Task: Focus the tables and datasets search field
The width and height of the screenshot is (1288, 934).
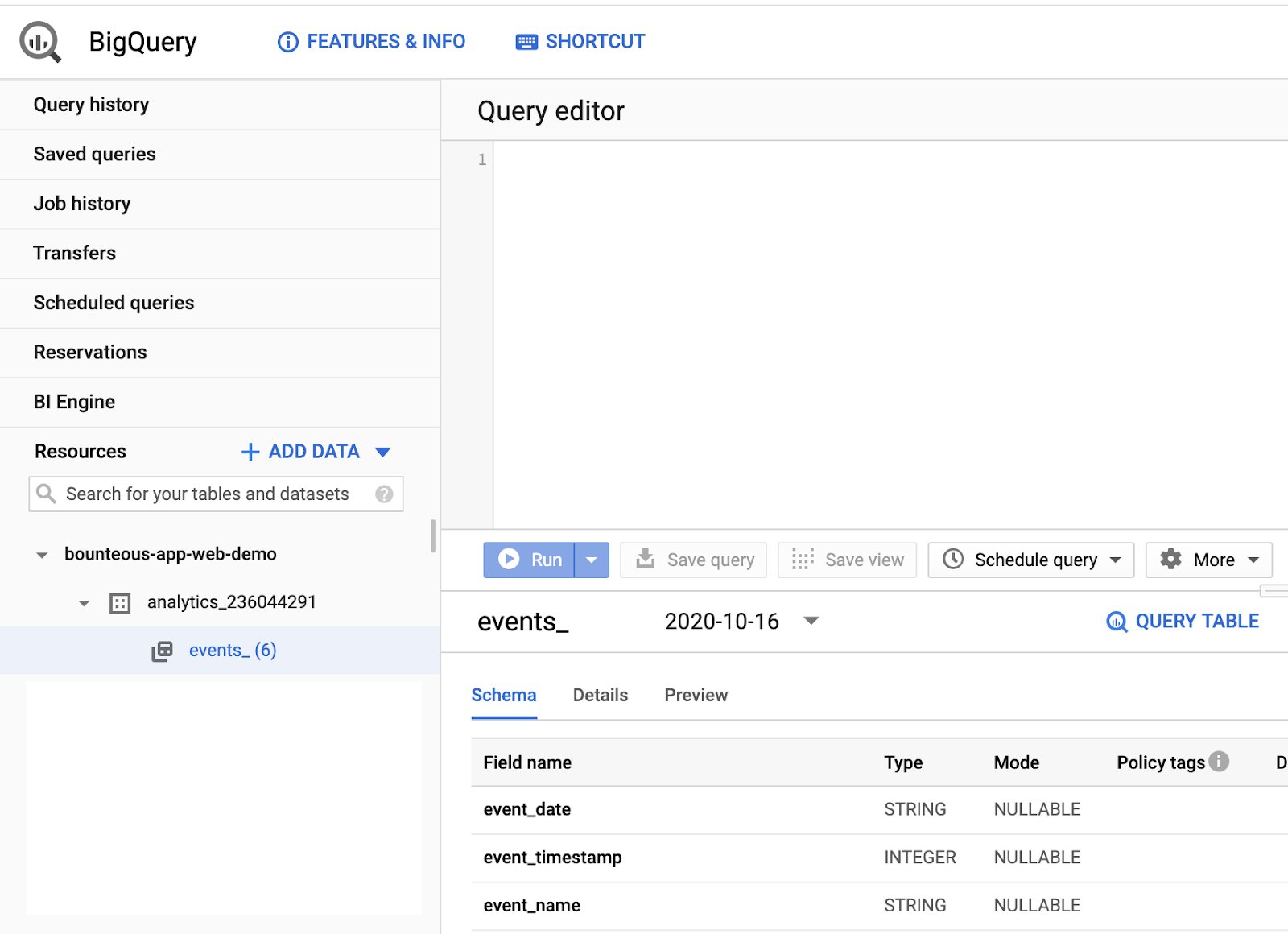Action: (x=216, y=494)
